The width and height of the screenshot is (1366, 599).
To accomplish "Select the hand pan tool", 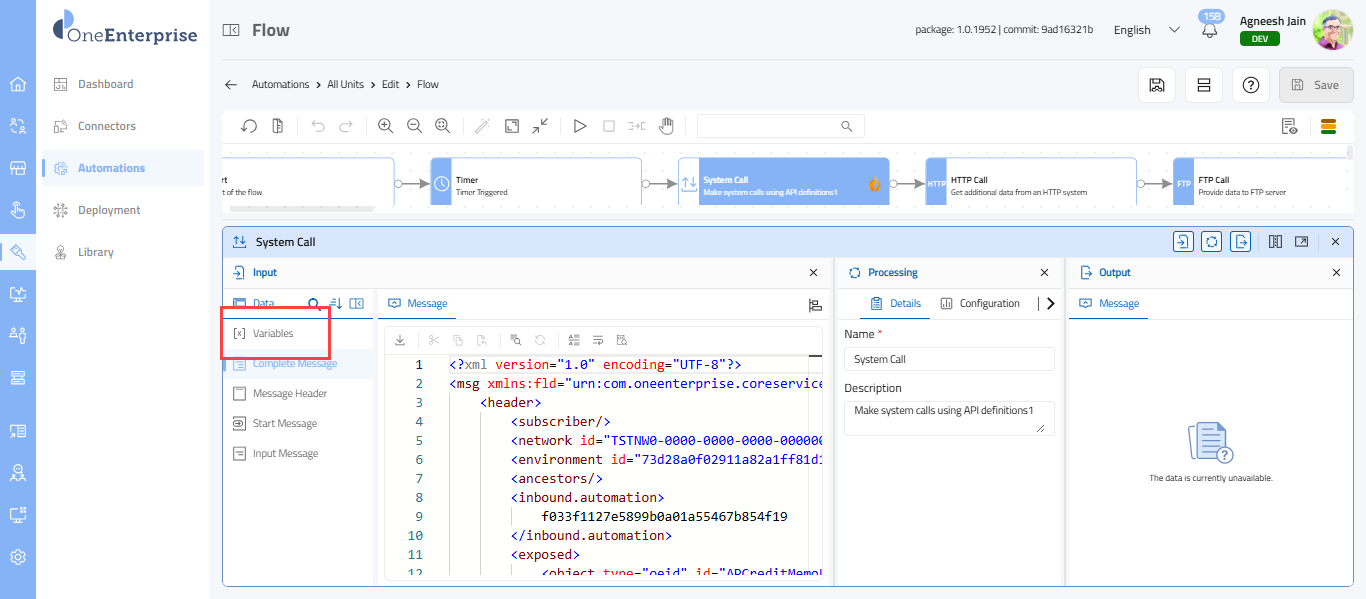I will pos(666,126).
